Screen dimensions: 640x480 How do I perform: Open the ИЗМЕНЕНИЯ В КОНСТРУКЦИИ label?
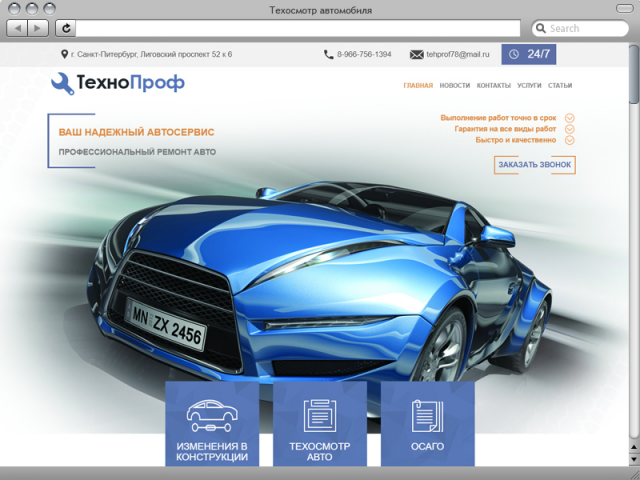tap(212, 451)
